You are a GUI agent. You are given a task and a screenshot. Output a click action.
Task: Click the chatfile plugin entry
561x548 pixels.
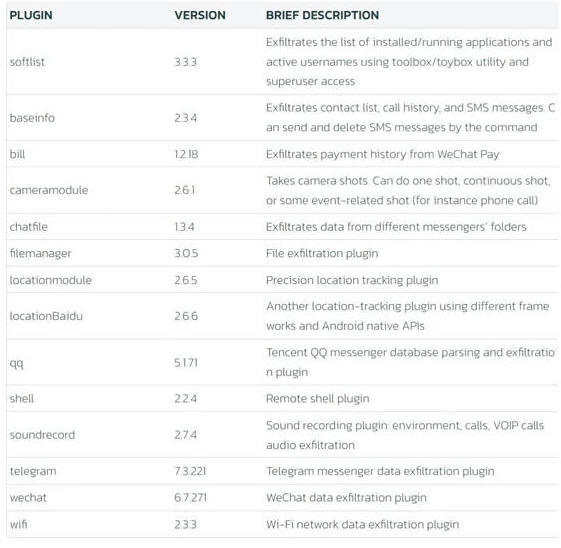29,227
